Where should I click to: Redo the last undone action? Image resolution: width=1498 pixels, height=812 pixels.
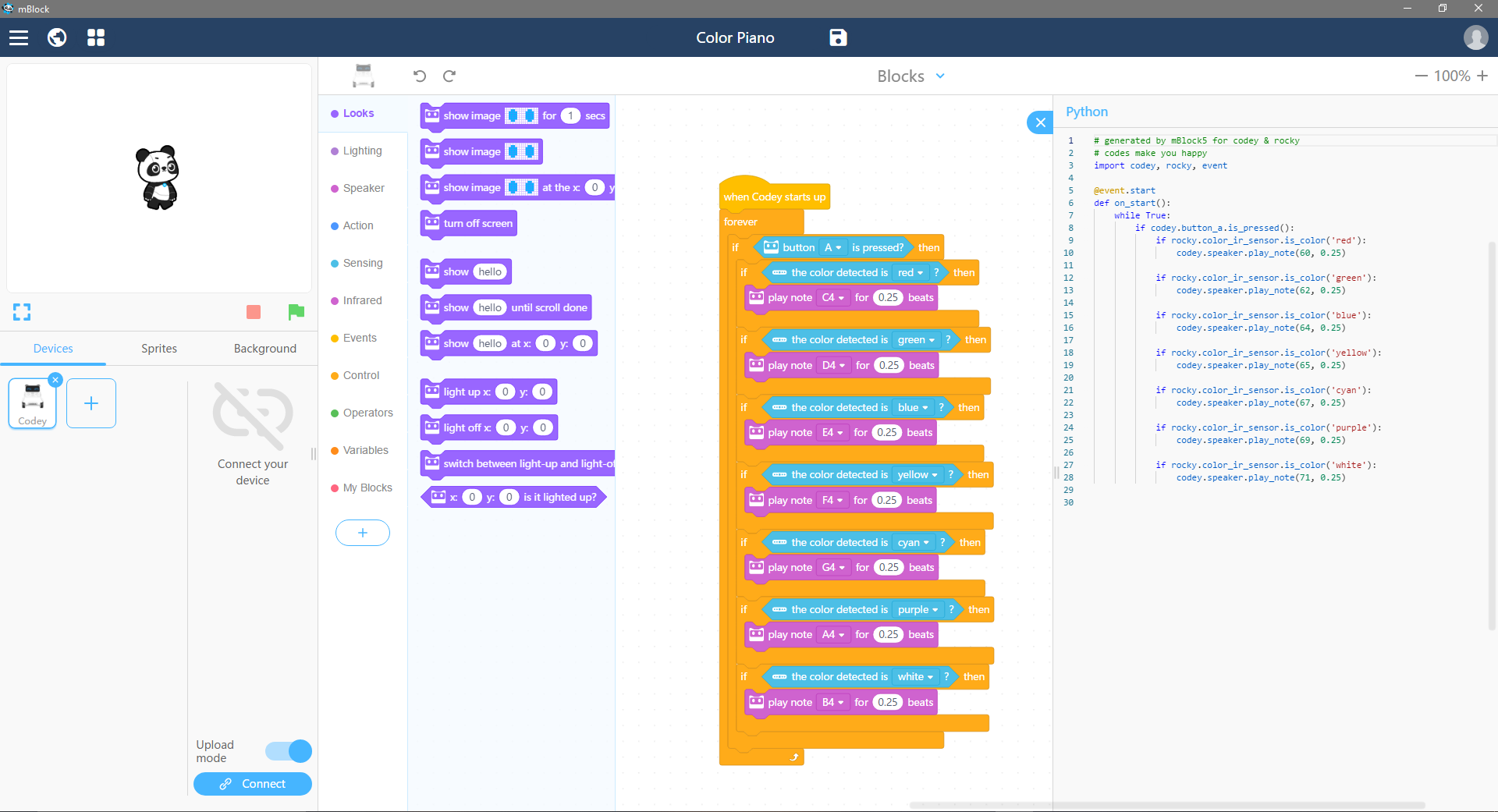pos(449,76)
